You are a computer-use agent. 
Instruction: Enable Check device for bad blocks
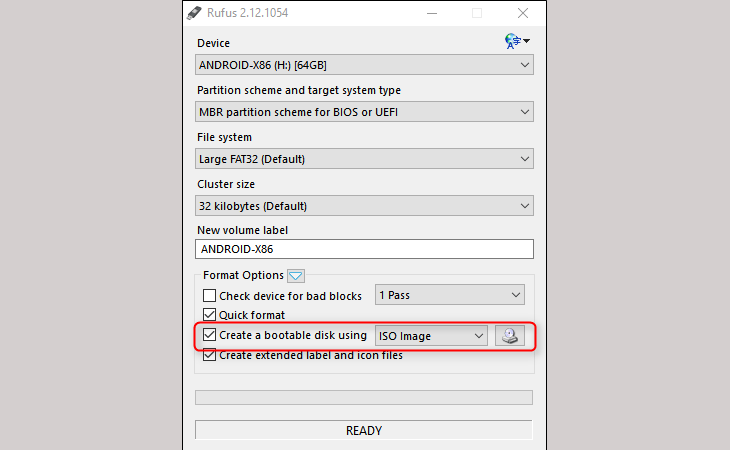tap(210, 296)
